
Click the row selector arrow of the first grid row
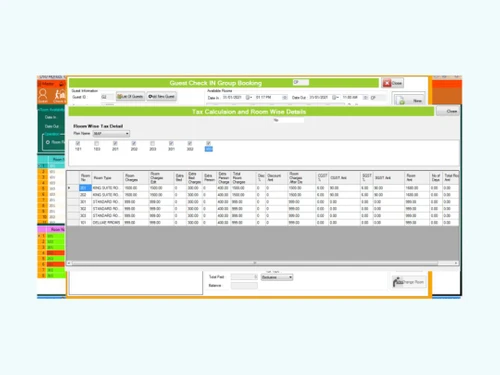click(73, 188)
